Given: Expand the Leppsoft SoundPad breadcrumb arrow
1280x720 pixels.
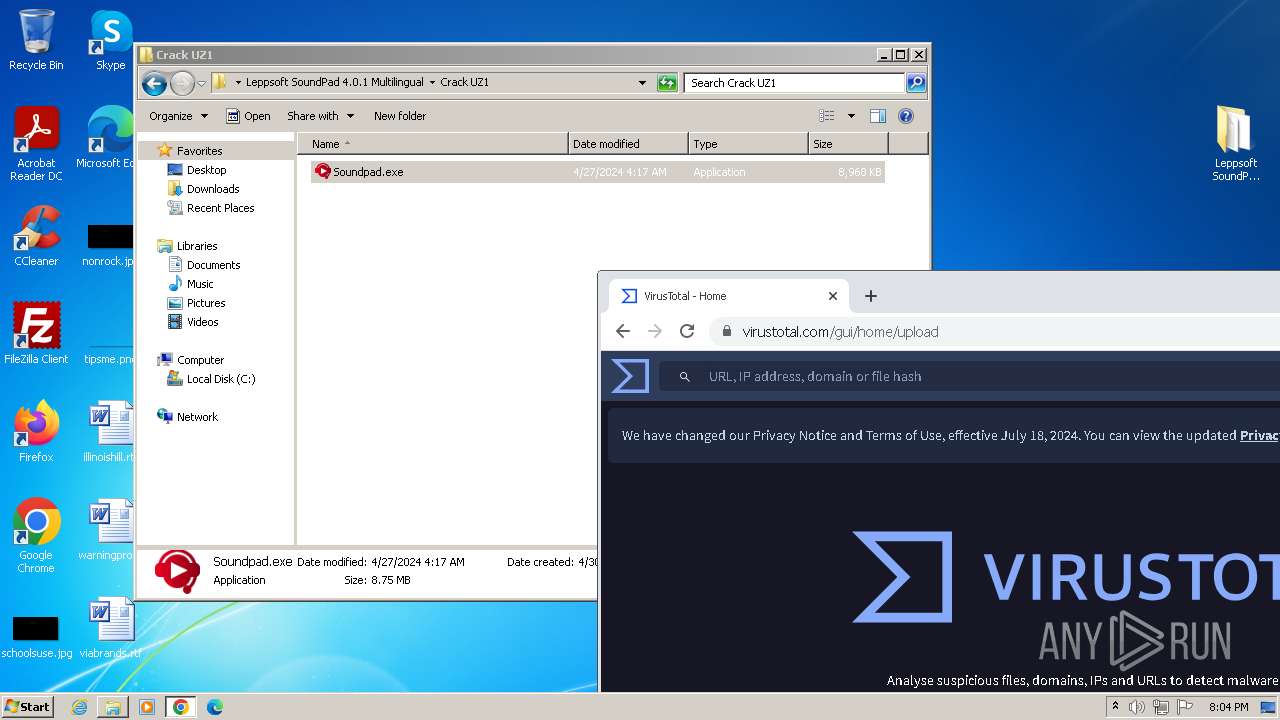Looking at the screenshot, I should (x=432, y=83).
